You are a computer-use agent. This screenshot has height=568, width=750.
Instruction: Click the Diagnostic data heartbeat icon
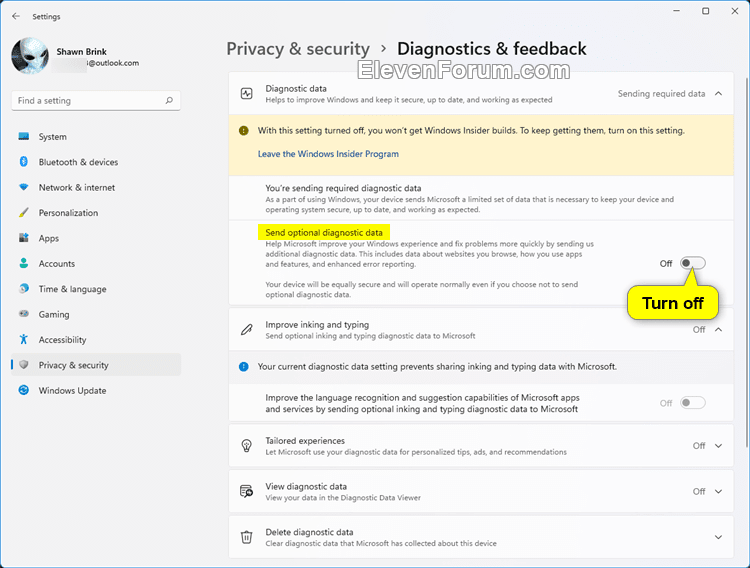coord(246,93)
